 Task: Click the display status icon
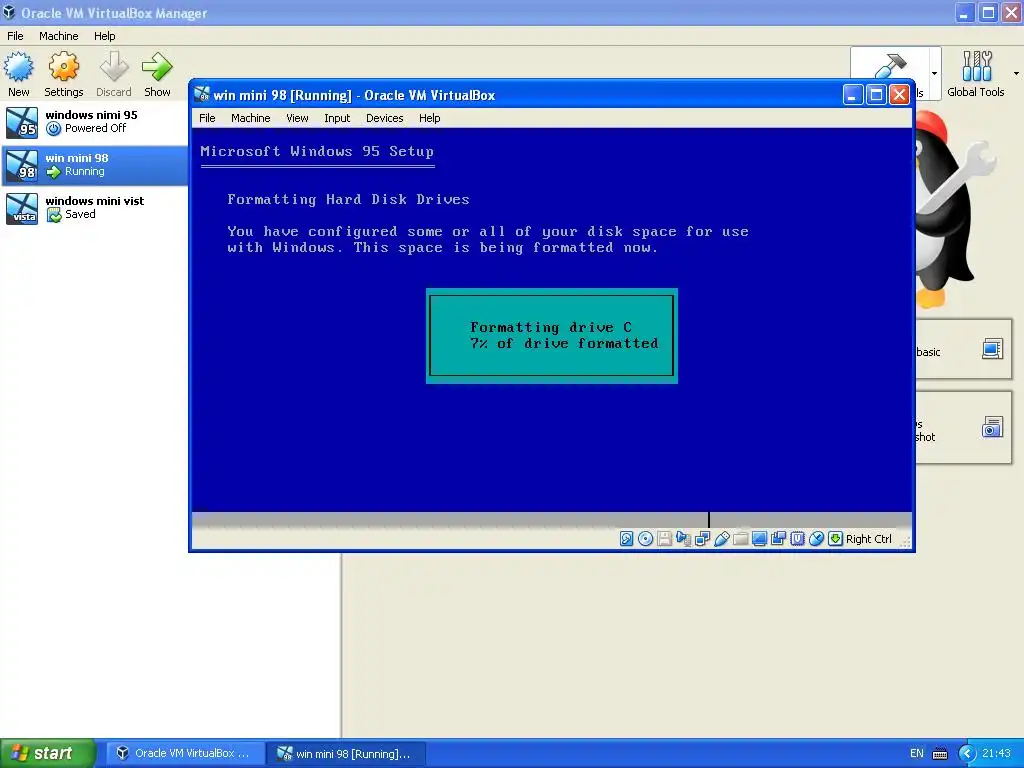759,539
